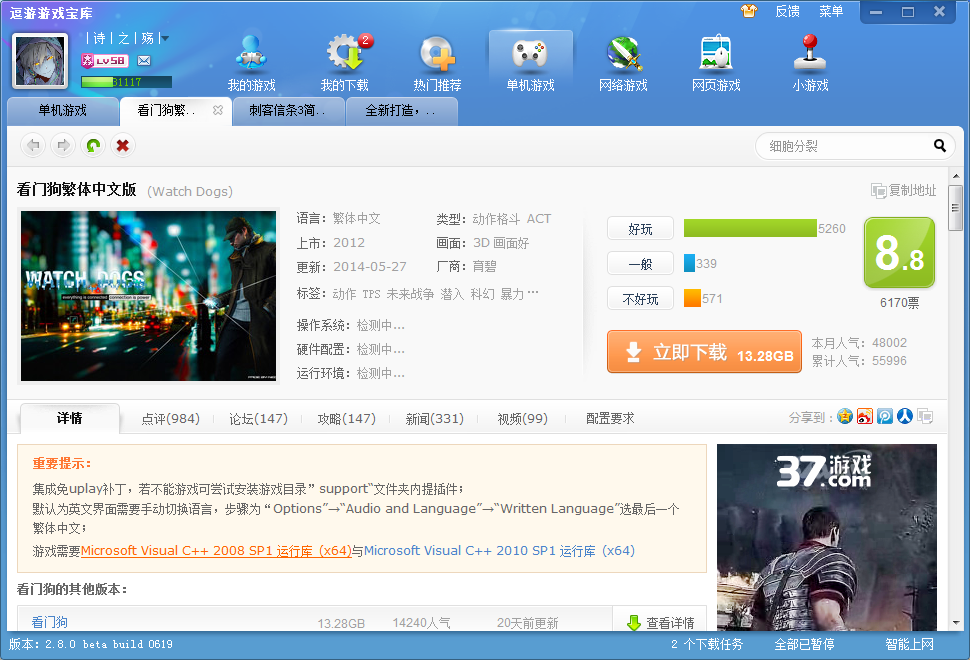Screen dimensions: 970x660
Task: Expand the 诗之殇 username dropdown arrow
Action: pos(165,38)
